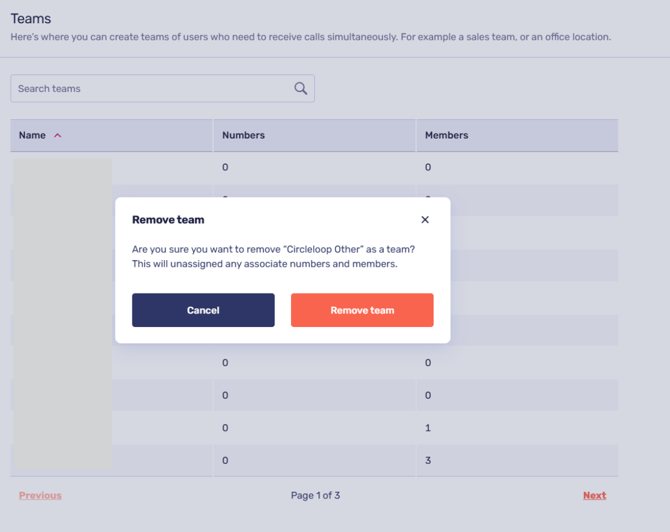Click the Name column header text
Image resolution: width=670 pixels, height=532 pixels.
[x=32, y=135]
